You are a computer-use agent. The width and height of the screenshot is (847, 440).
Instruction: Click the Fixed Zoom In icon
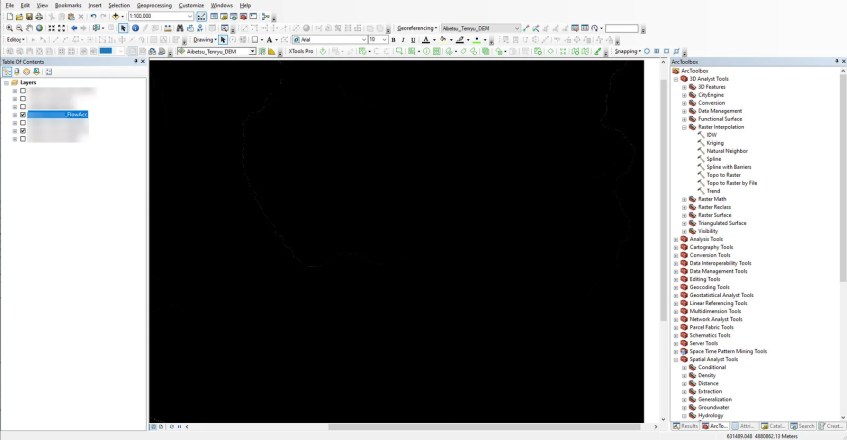[x=51, y=28]
